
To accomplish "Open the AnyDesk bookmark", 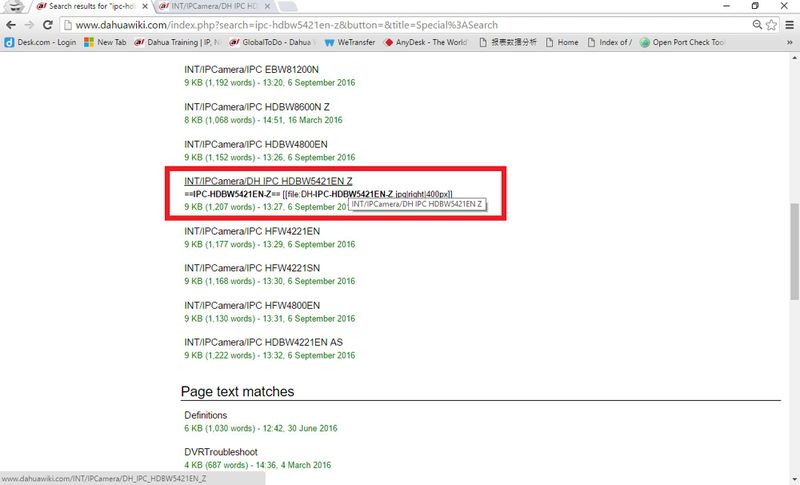I will pos(425,42).
